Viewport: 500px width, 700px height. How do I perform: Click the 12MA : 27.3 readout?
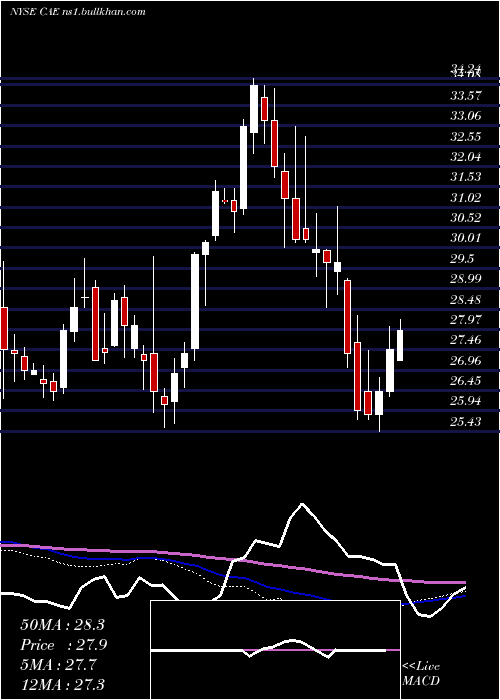(62, 685)
